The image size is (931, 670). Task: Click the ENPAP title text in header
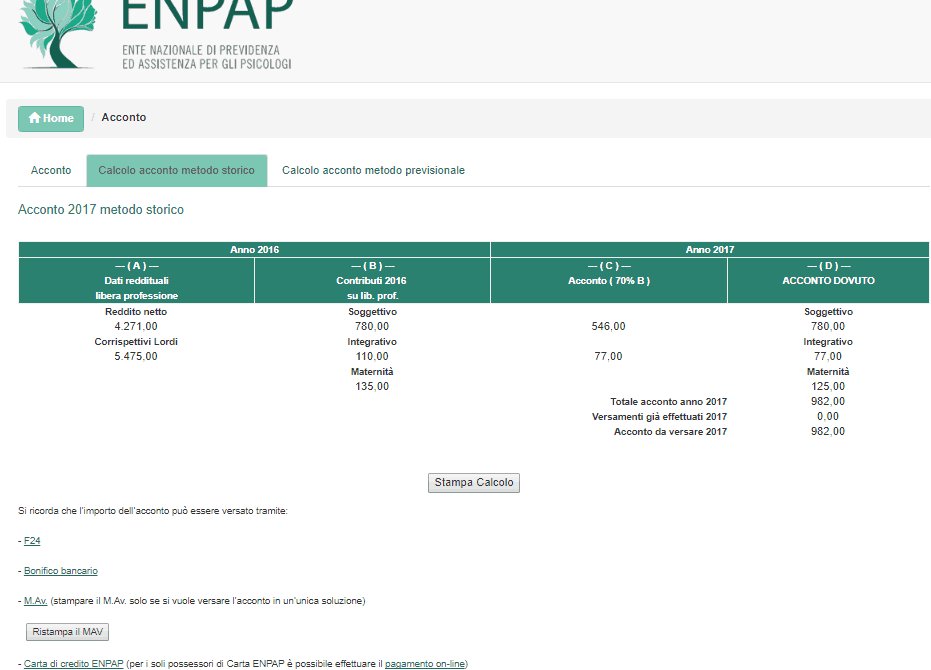click(207, 14)
